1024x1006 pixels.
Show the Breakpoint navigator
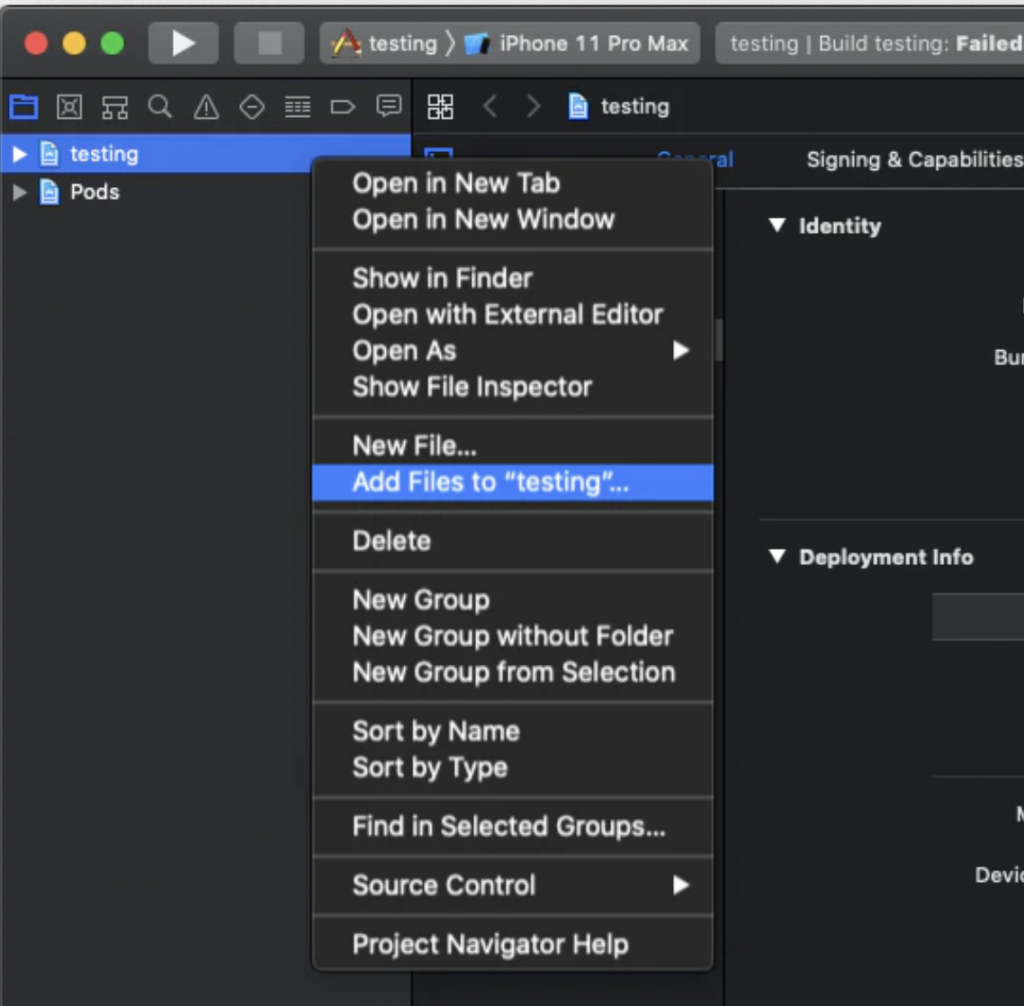point(343,107)
